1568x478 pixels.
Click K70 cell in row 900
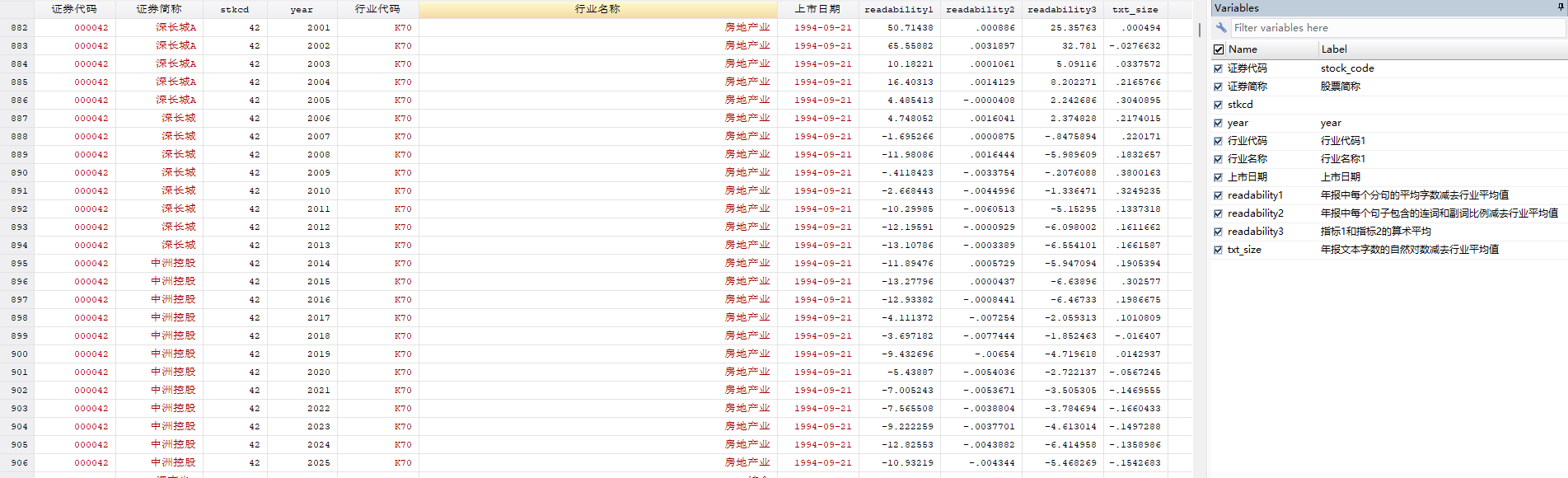(378, 354)
